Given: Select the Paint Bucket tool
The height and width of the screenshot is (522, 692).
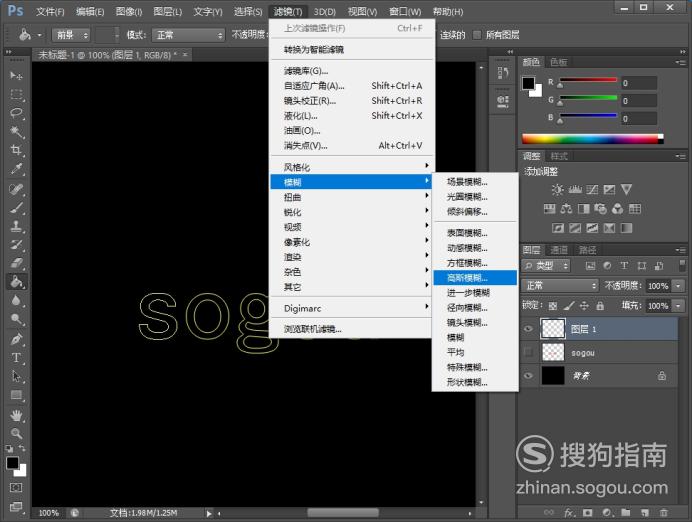Looking at the screenshot, I should tap(16, 282).
